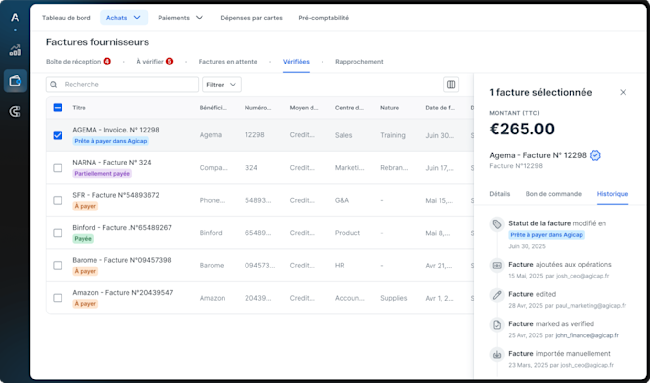Image resolution: width=650 pixels, height=383 pixels.
Task: Click the Bénéfici... column header
Action: click(x=213, y=108)
